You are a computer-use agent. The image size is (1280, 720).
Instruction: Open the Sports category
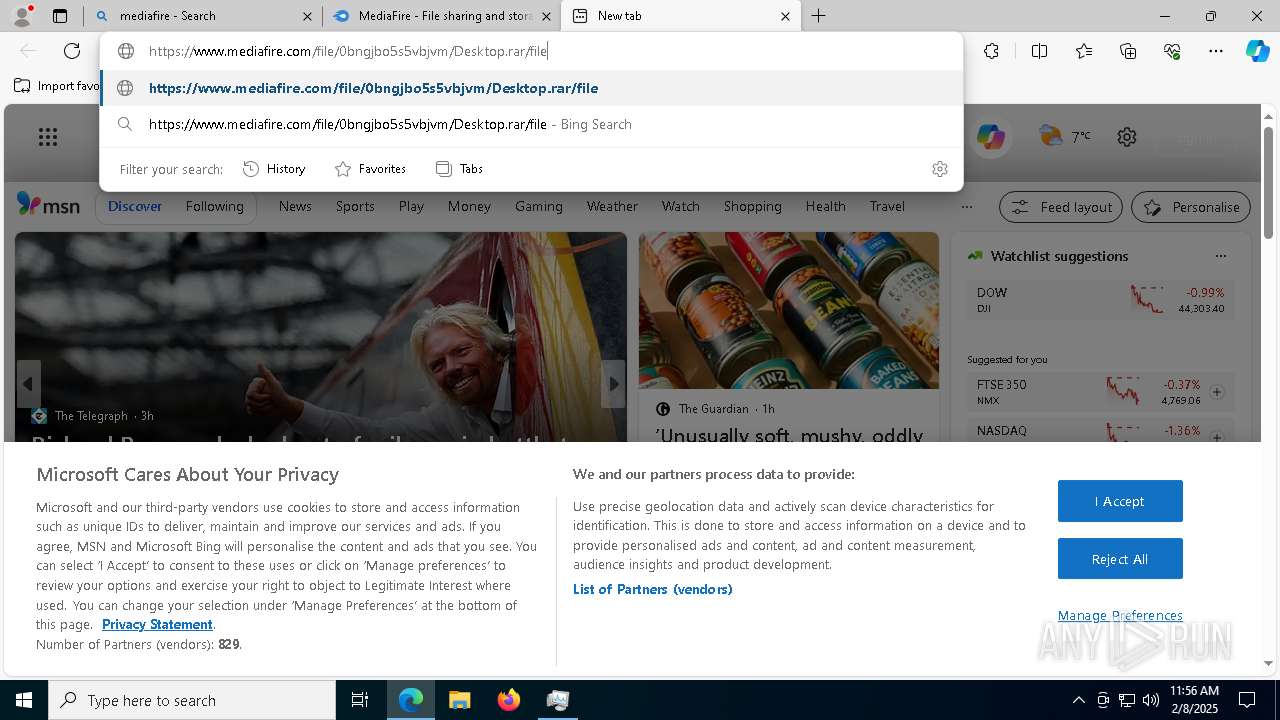coord(355,206)
